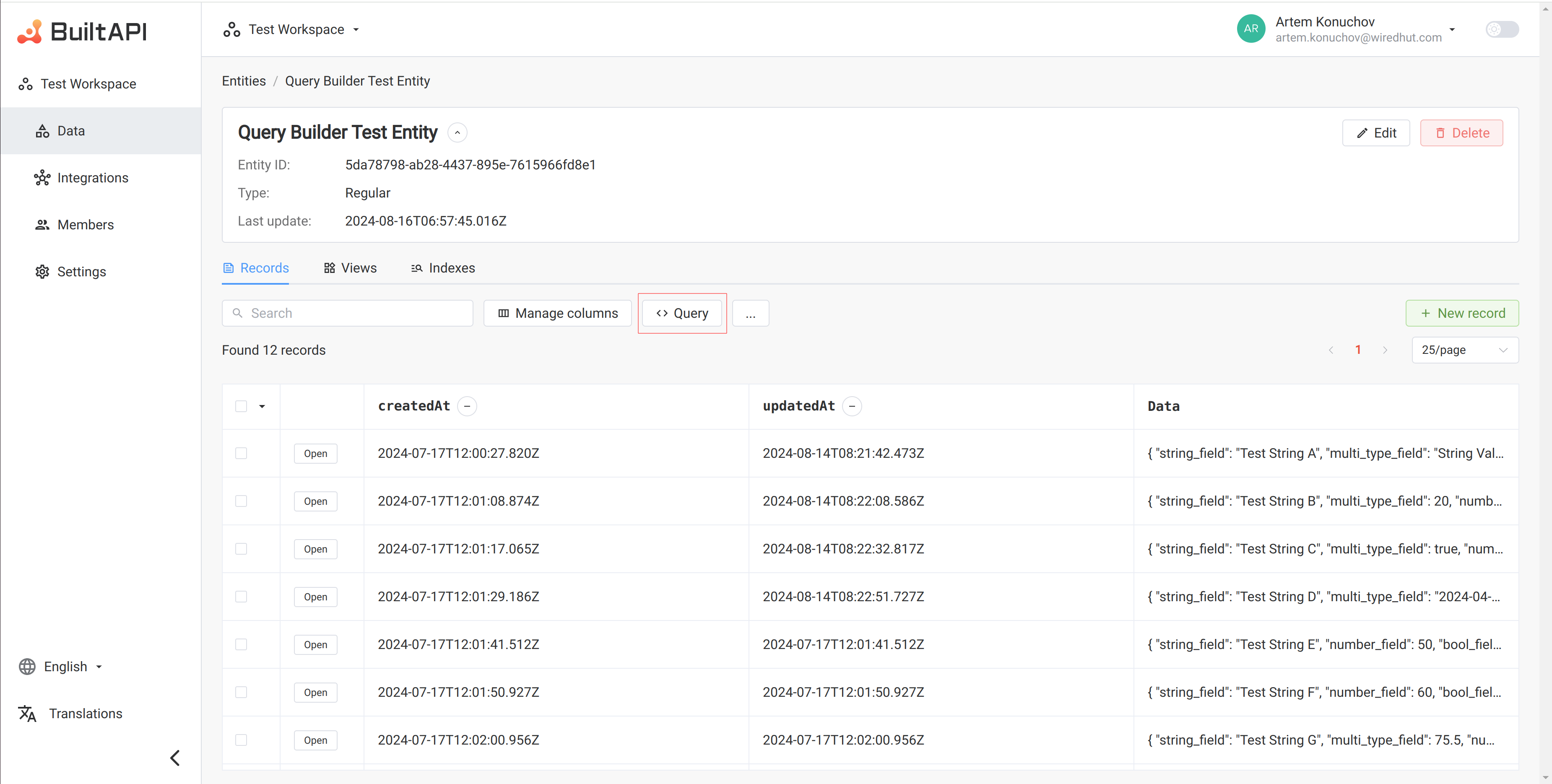Select page 1 in pagination
This screenshot has width=1552, height=784.
pos(1358,350)
